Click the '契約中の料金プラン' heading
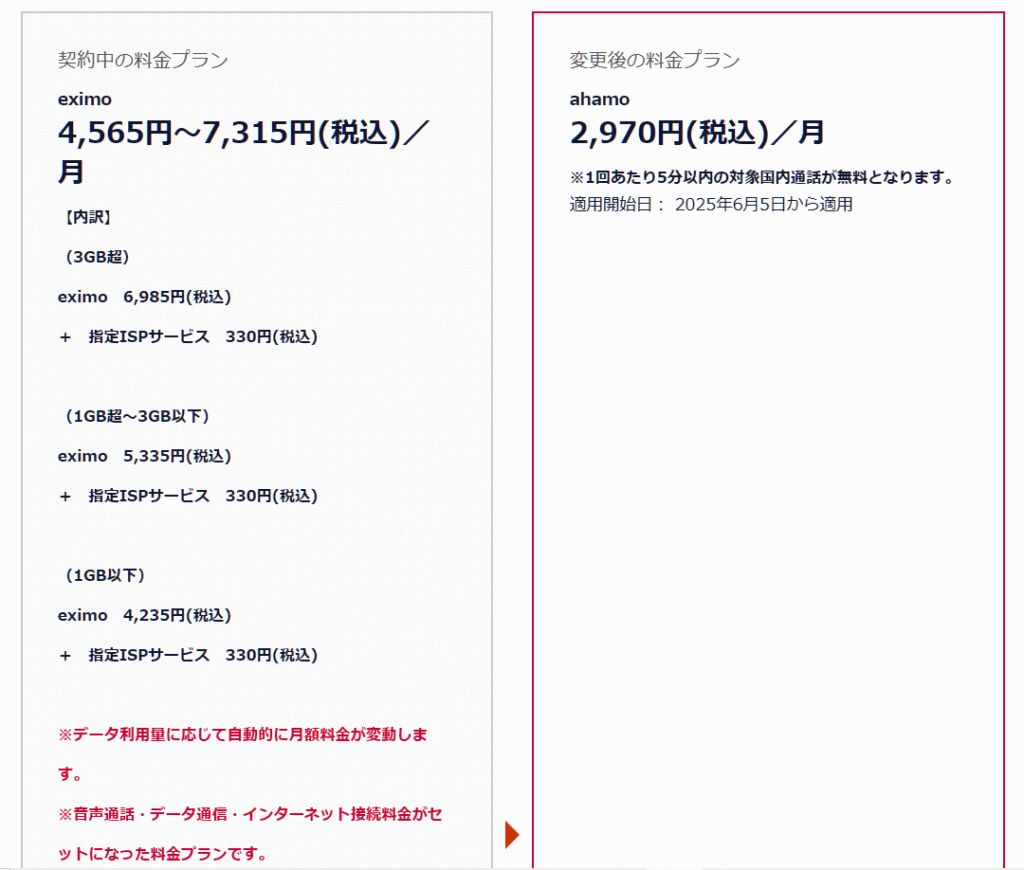The image size is (1024, 870). (143, 60)
